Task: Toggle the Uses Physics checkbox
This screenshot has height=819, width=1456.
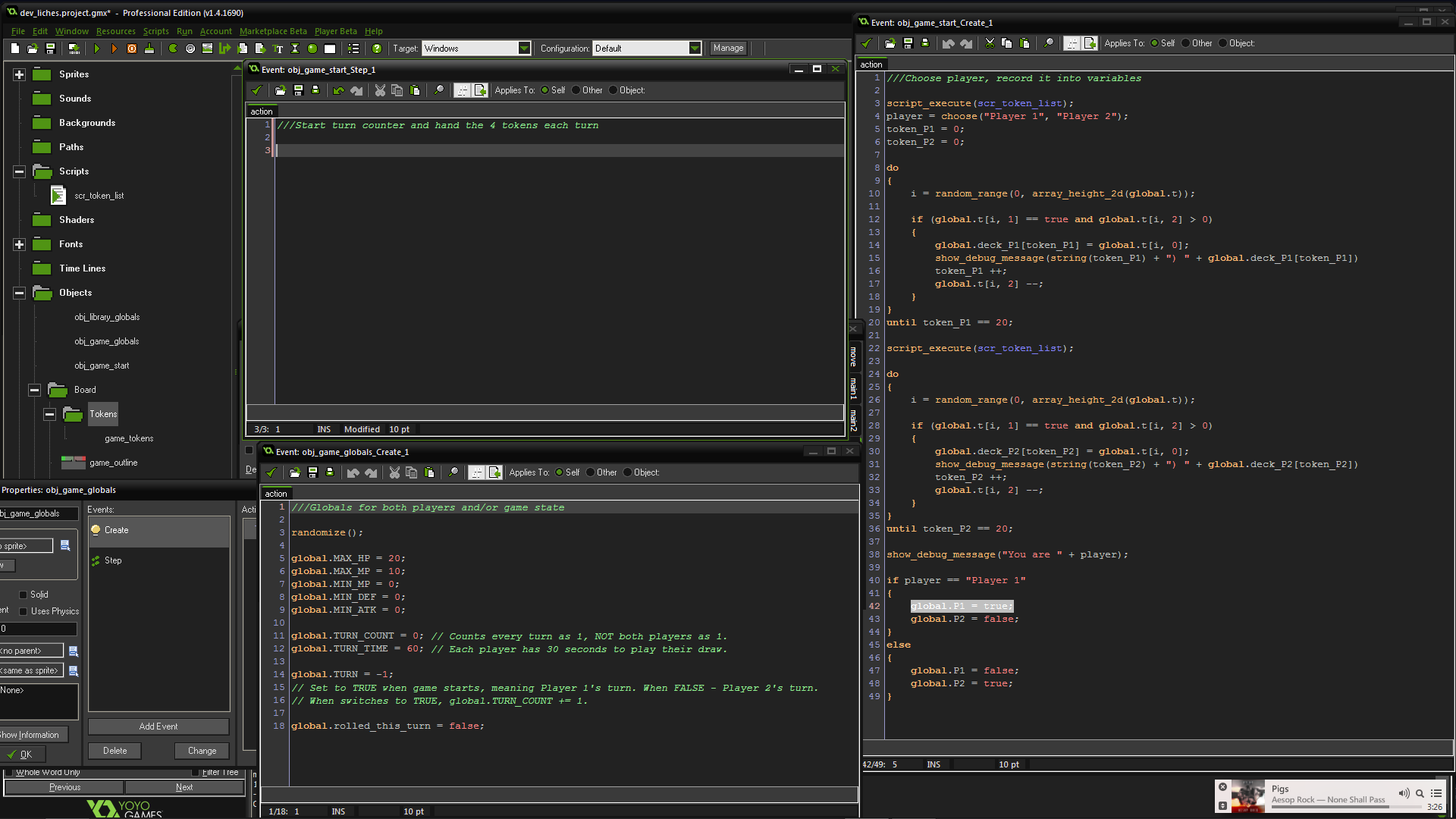Action: [x=24, y=611]
